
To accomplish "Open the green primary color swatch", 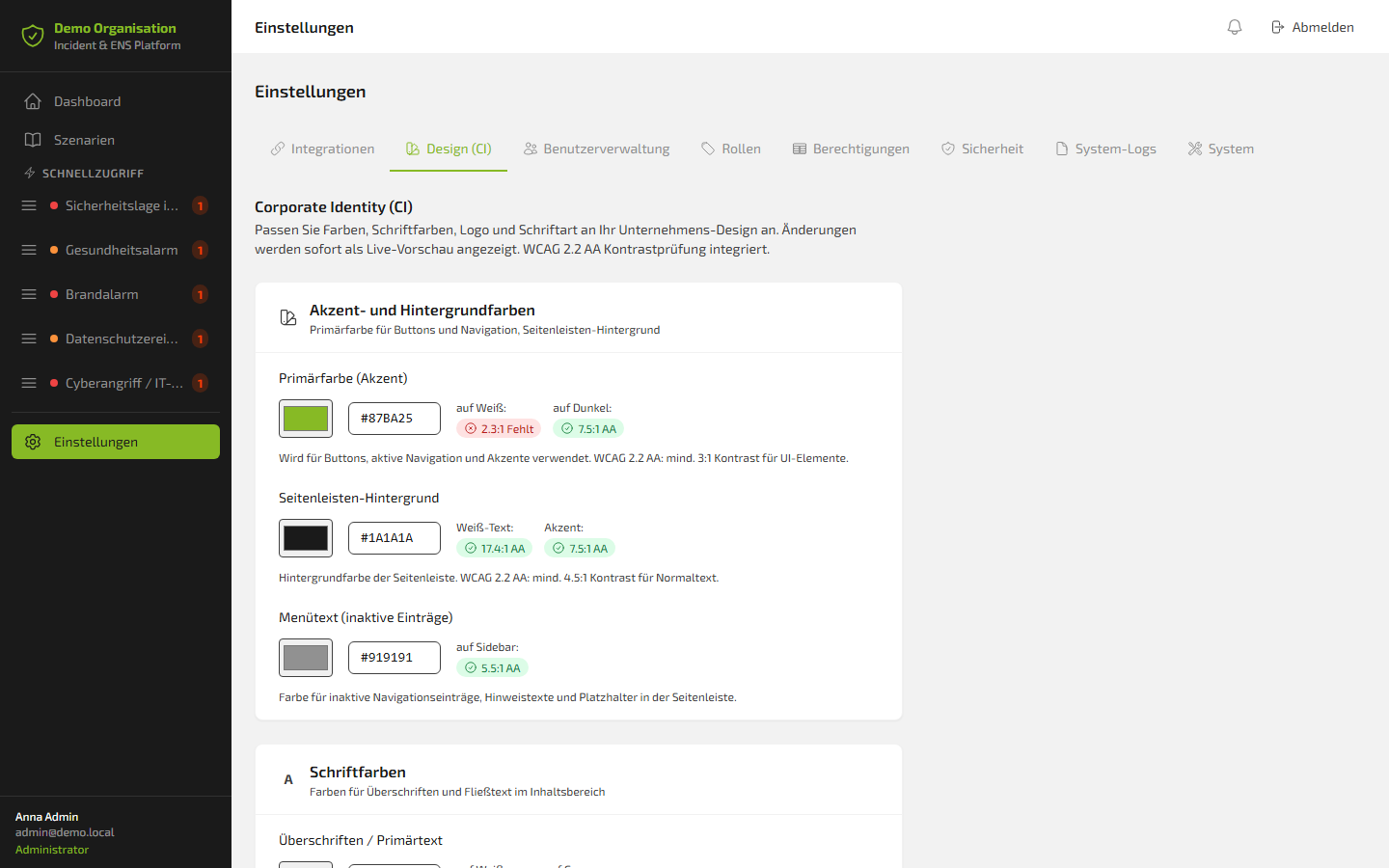I will click(x=306, y=419).
